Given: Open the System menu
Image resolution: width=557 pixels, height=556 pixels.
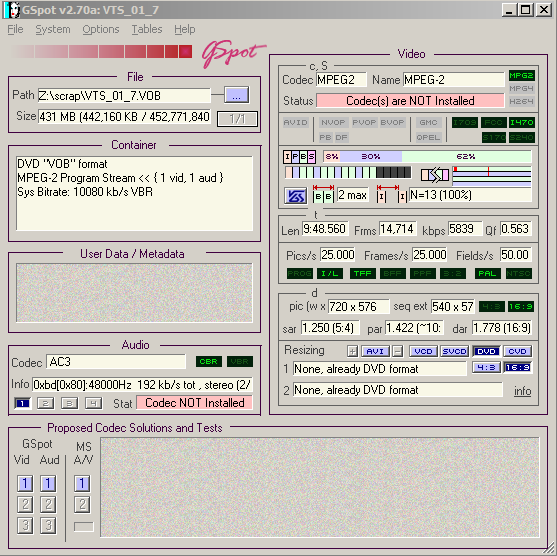Looking at the screenshot, I should click(x=53, y=29).
